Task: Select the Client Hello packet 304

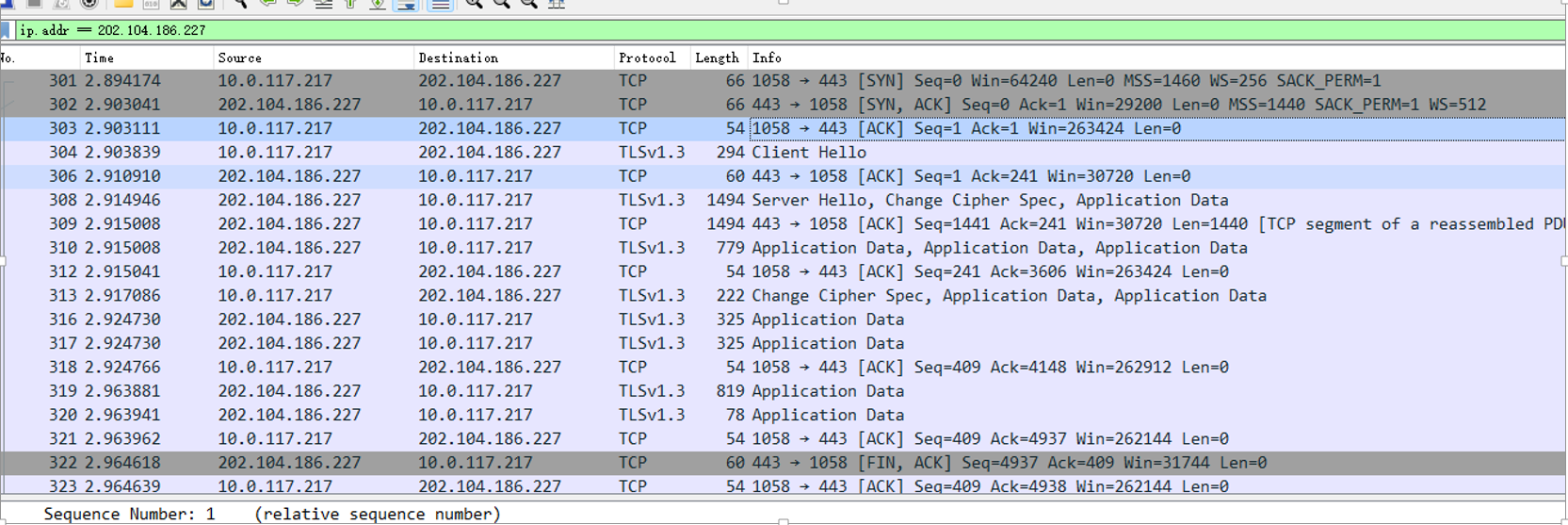Action: click(784, 152)
